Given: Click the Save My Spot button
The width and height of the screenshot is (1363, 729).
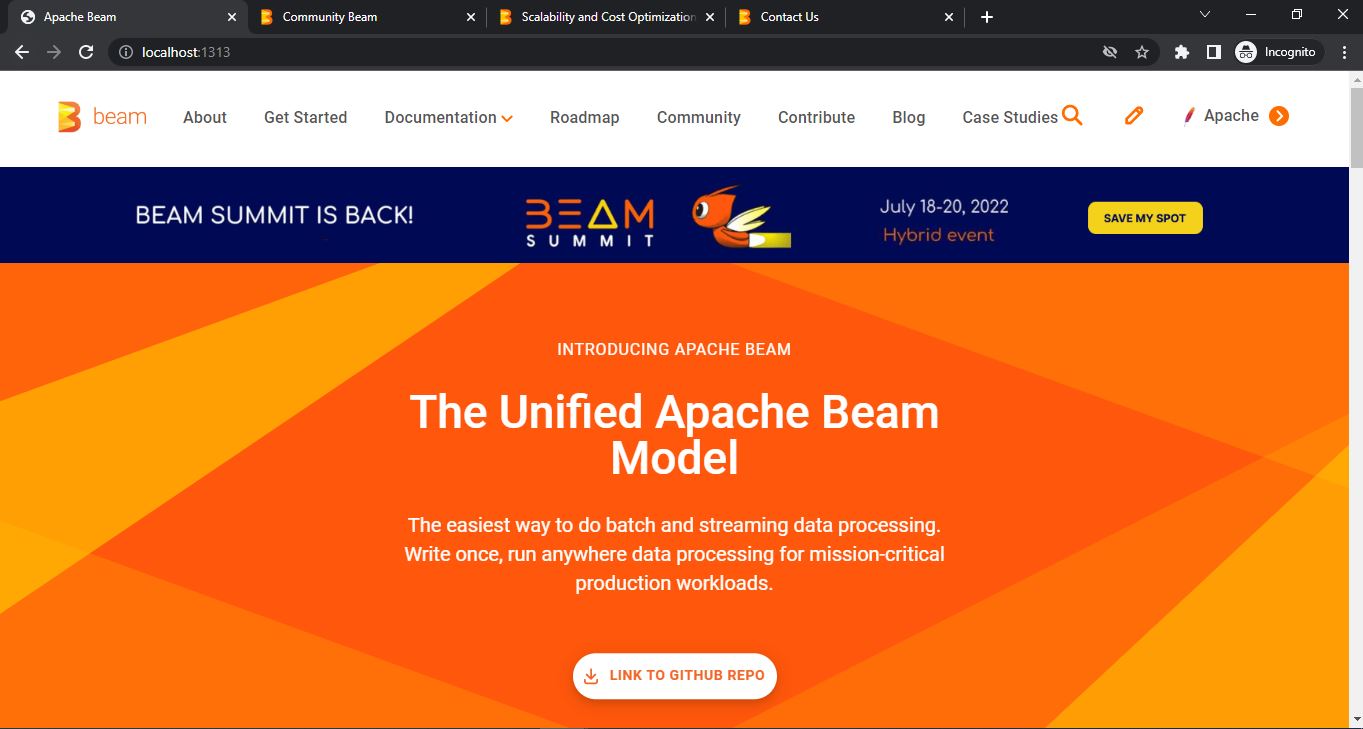Looking at the screenshot, I should tap(1145, 218).
